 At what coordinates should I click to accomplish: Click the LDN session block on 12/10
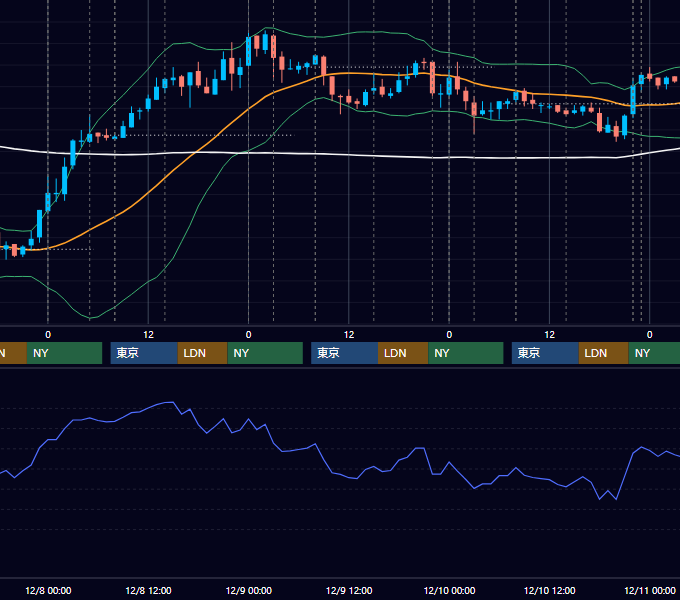tap(604, 353)
